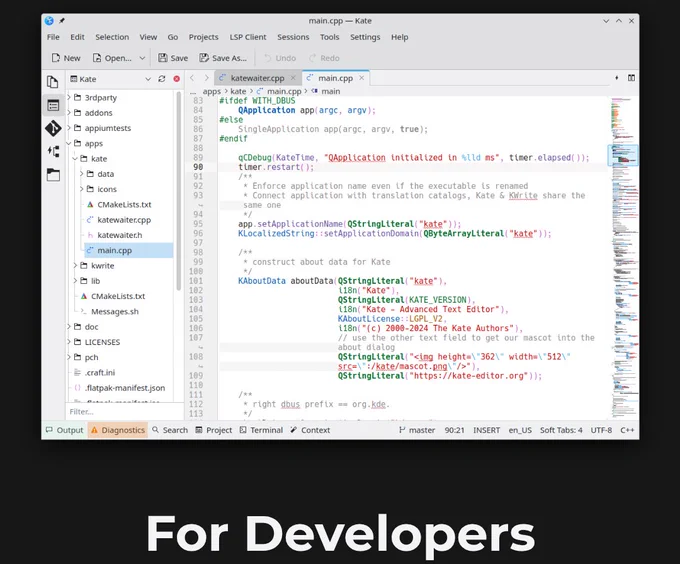Expand the Open recent dropdown arrow

(142, 58)
